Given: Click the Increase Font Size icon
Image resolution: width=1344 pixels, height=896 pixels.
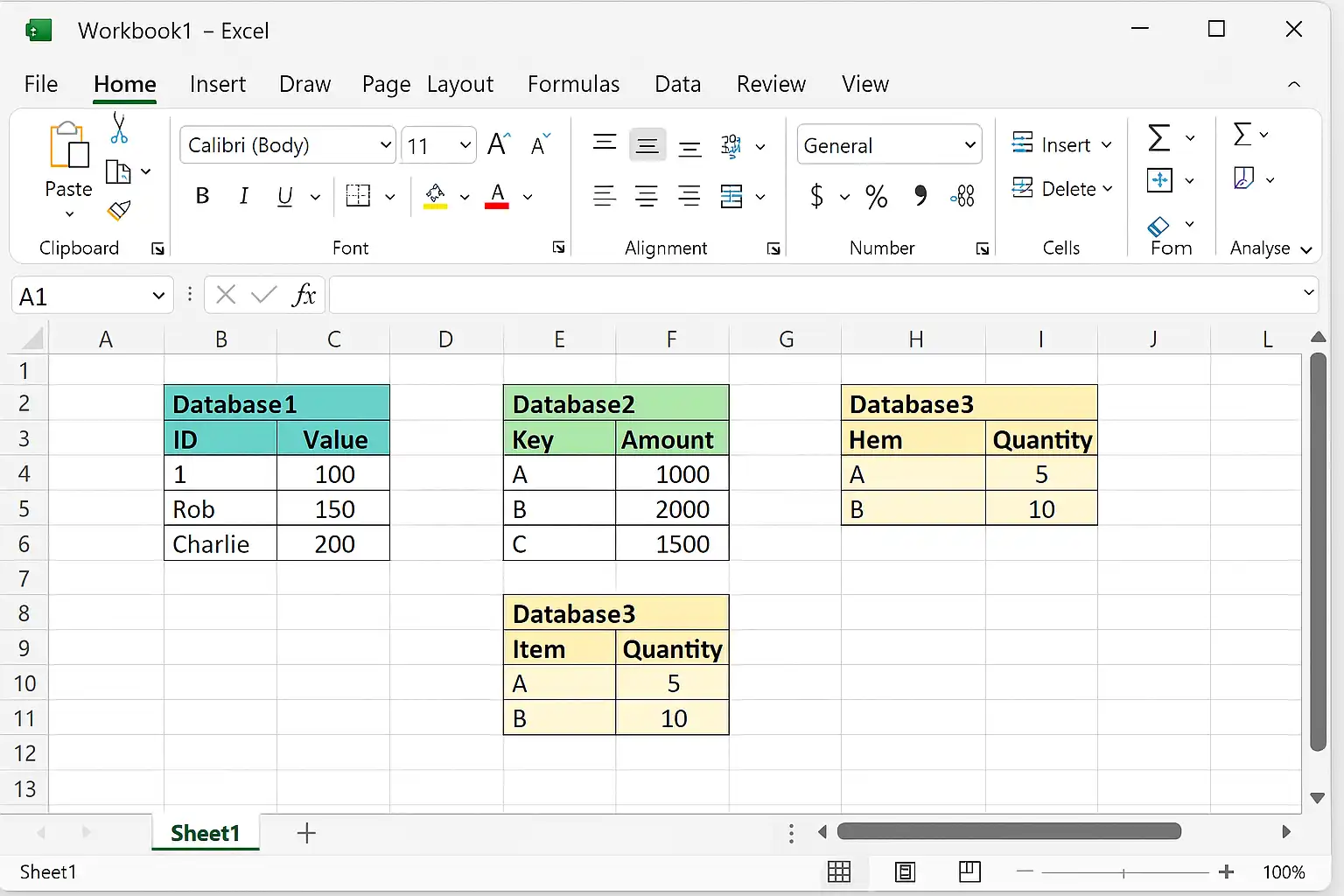Looking at the screenshot, I should point(499,144).
